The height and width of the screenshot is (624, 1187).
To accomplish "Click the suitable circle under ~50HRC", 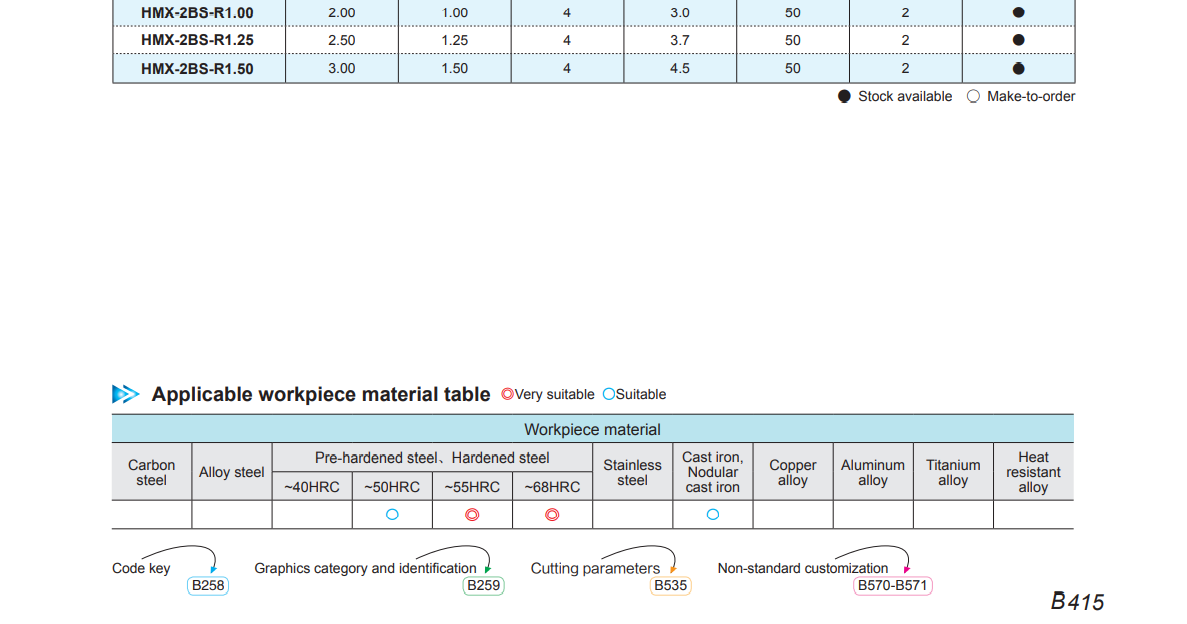I will pyautogui.click(x=392, y=514).
